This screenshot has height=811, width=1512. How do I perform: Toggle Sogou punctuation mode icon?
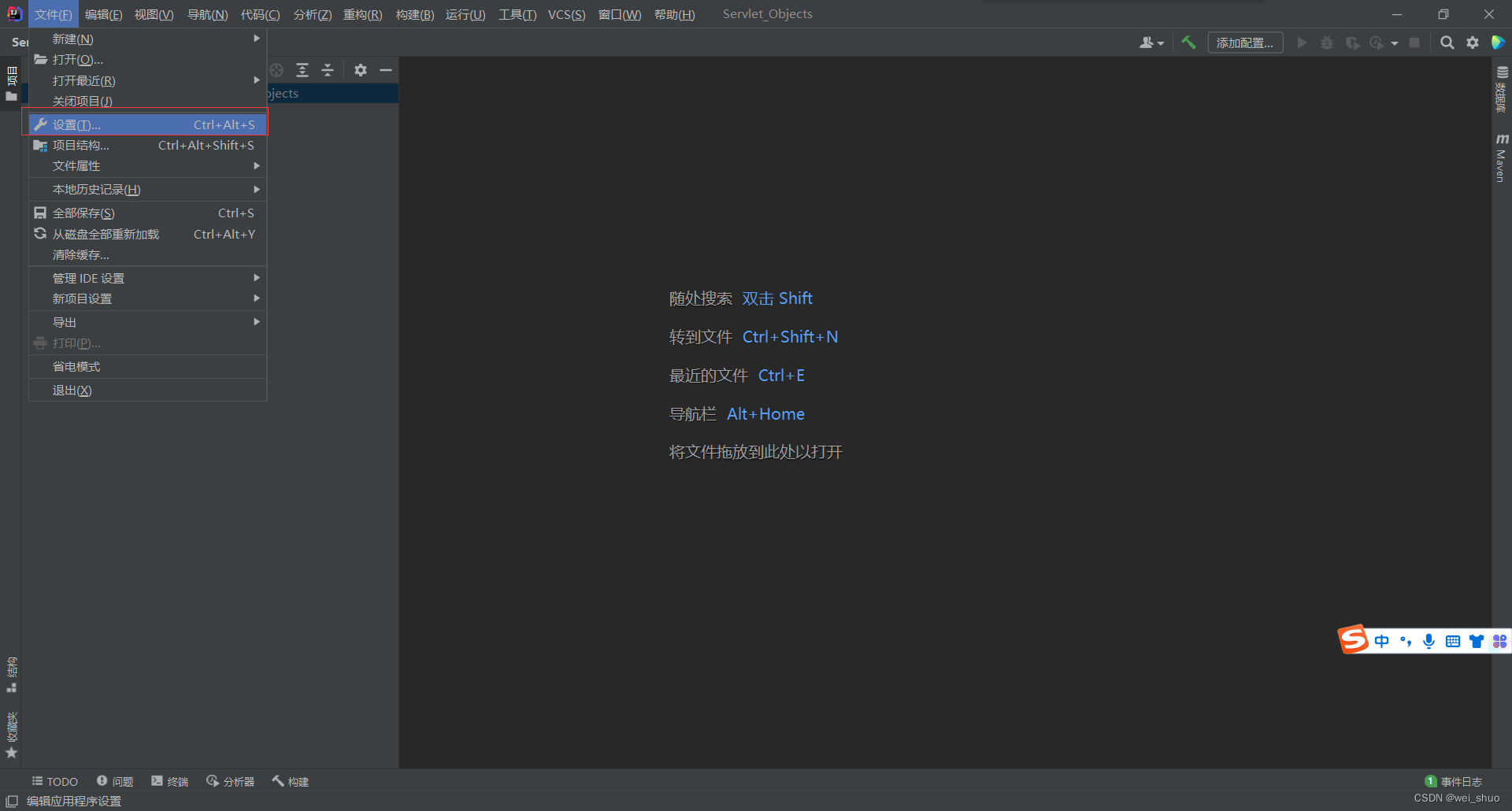click(1406, 641)
